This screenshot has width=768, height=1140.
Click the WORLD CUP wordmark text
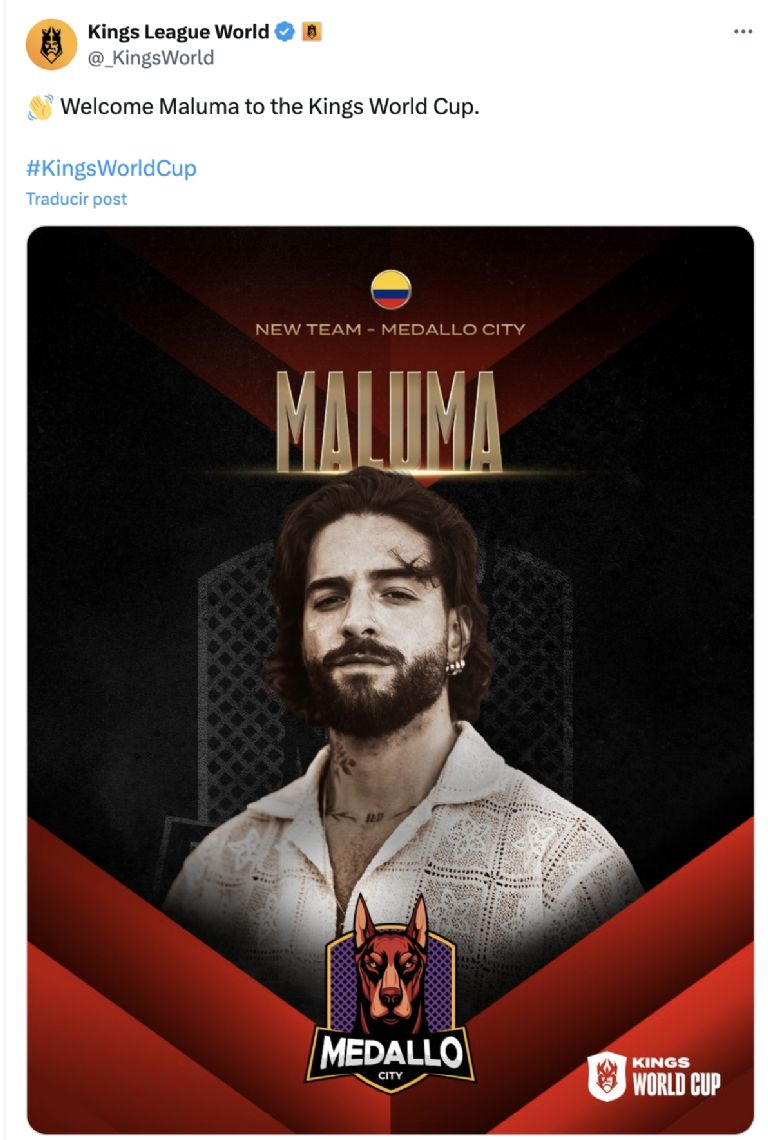point(676,1084)
